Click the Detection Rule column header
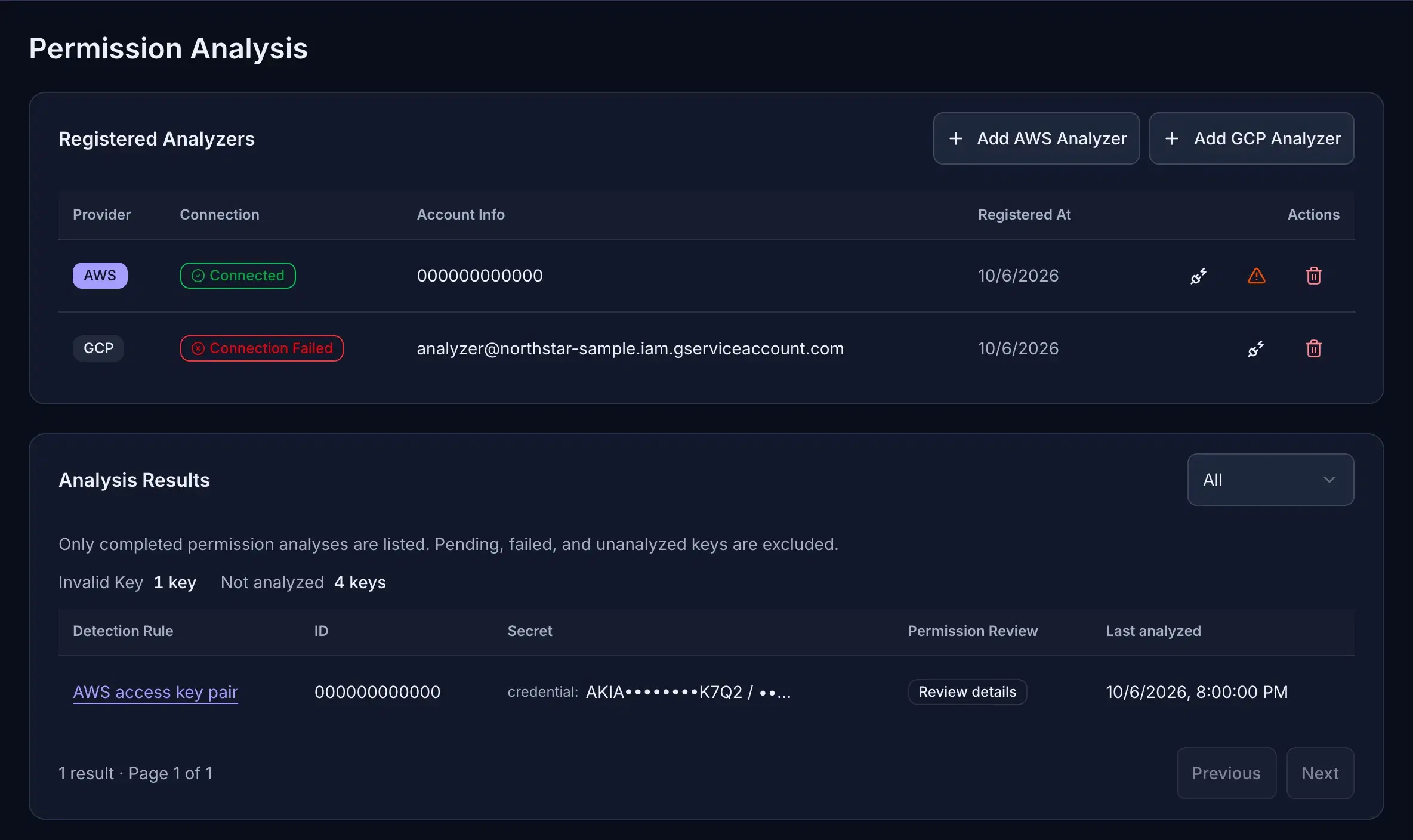 pyautogui.click(x=123, y=631)
